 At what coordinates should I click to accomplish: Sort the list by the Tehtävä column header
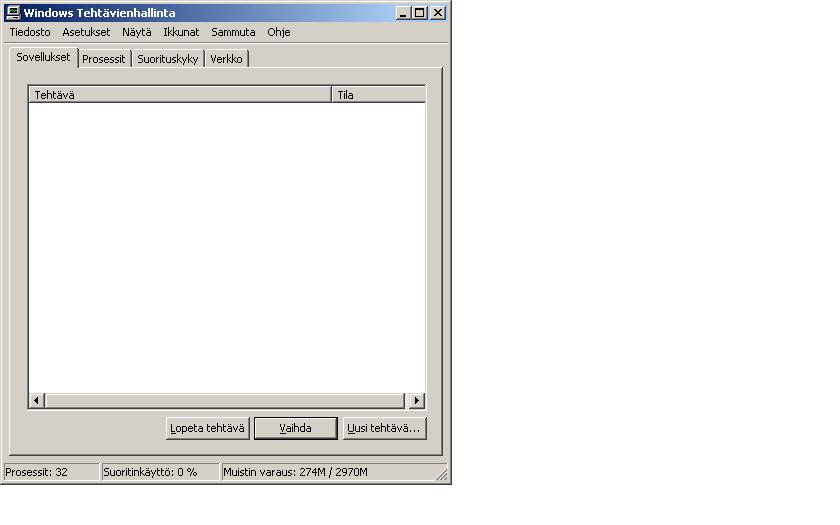[x=180, y=95]
